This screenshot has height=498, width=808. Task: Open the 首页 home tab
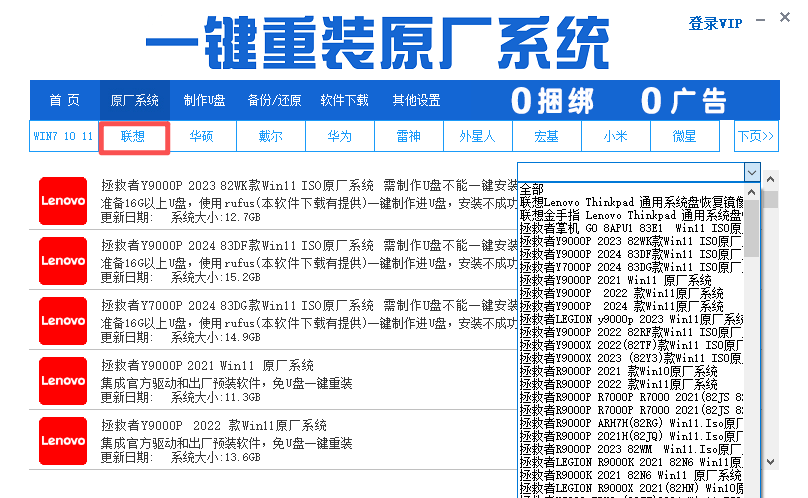[64, 100]
